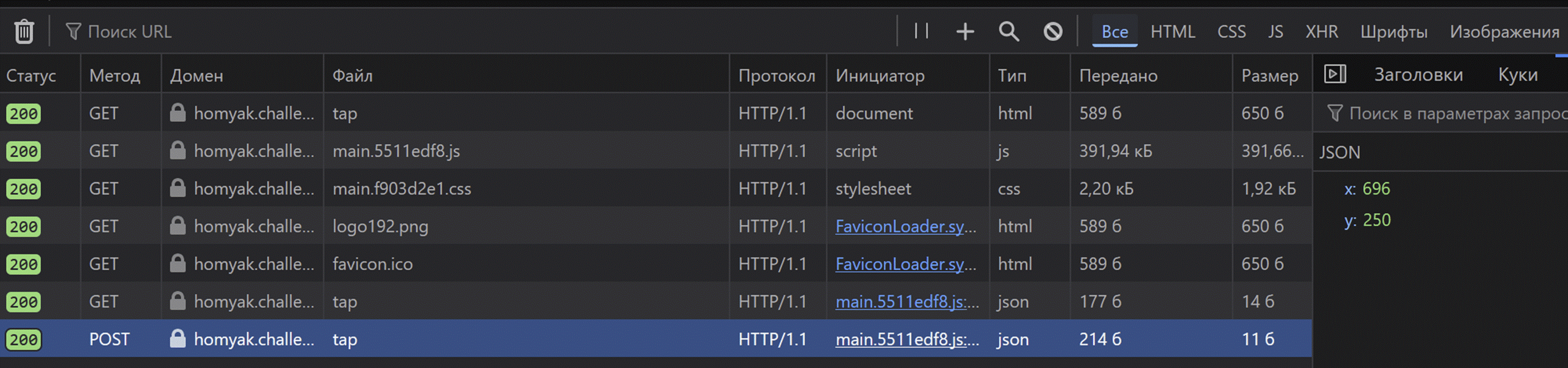The width and height of the screenshot is (1568, 368).
Task: Click the trash icon to clear requests
Action: [x=24, y=31]
